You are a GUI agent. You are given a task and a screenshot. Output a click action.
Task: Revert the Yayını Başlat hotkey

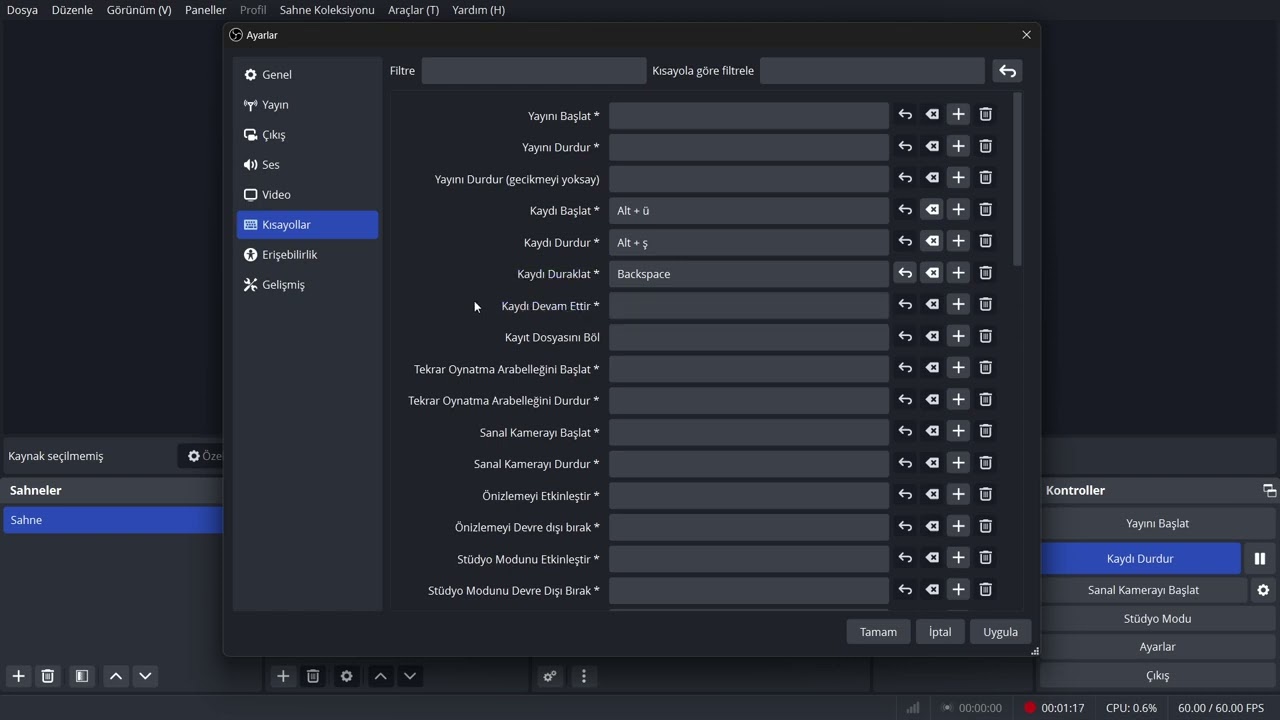point(905,115)
